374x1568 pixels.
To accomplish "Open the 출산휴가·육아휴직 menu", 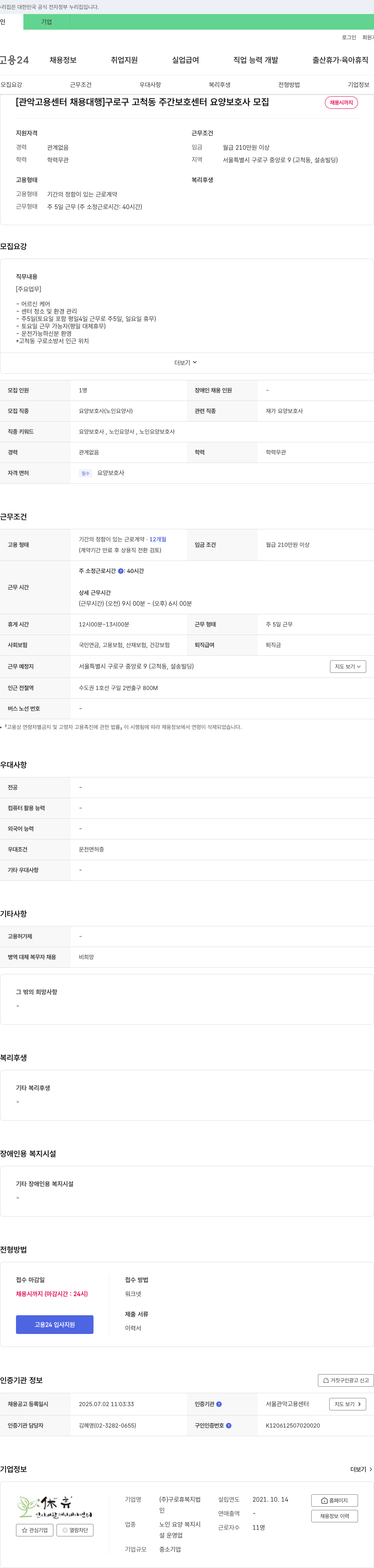I will pos(340,60).
